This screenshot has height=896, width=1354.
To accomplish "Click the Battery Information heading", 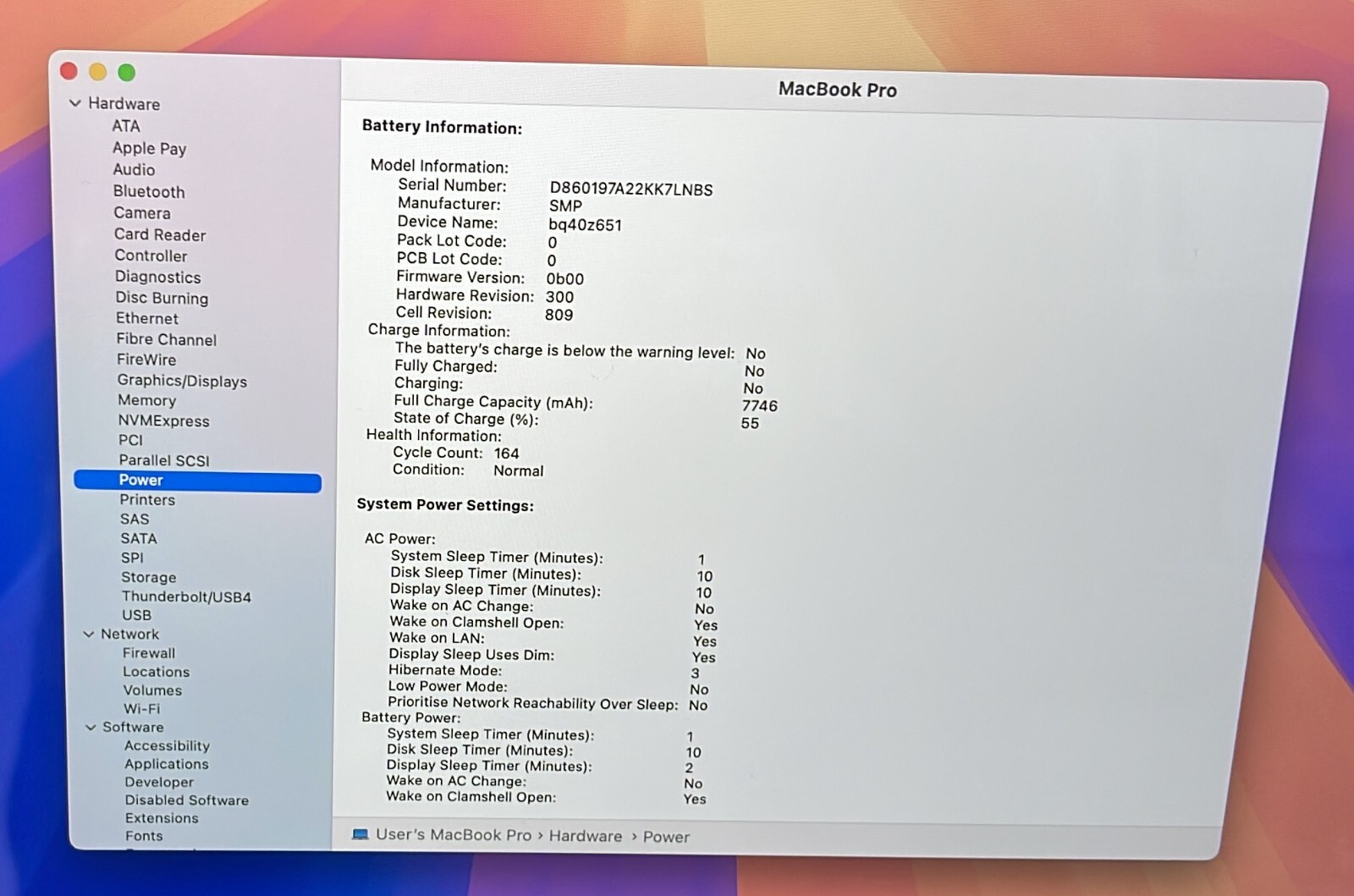I will (443, 127).
